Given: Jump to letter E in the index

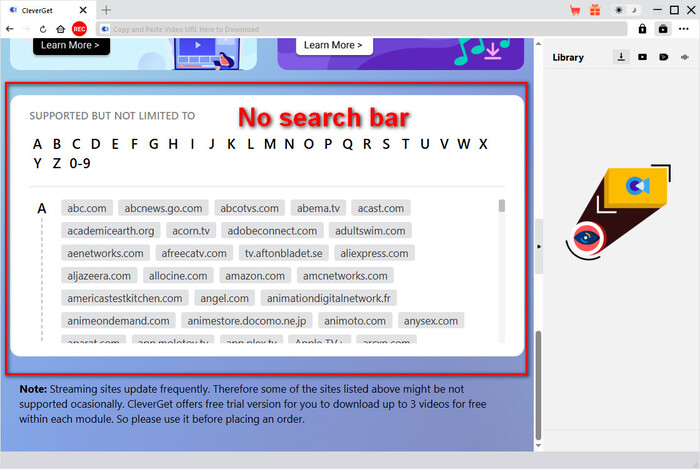Looking at the screenshot, I should point(115,144).
